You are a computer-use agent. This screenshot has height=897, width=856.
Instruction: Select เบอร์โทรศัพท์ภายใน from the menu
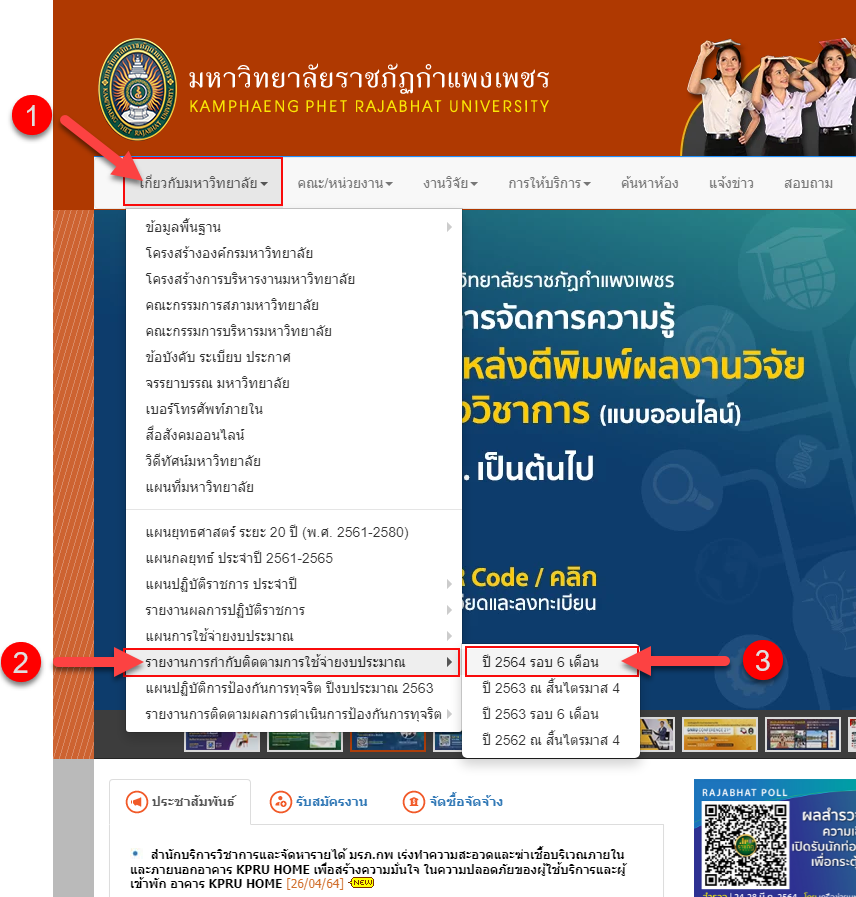(294, 409)
